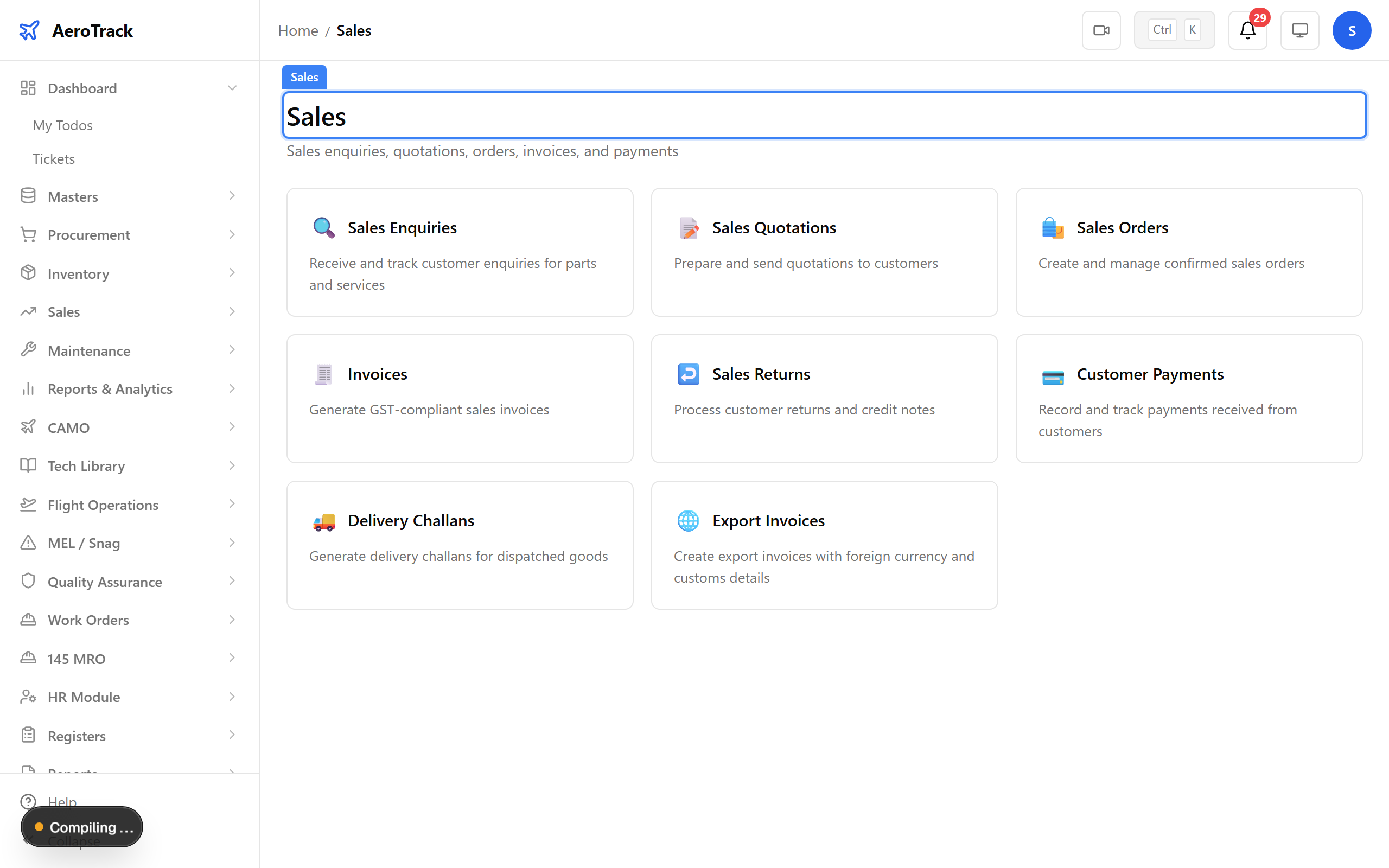Image resolution: width=1389 pixels, height=868 pixels.
Task: Open the video meeting icon in header
Action: click(1101, 30)
